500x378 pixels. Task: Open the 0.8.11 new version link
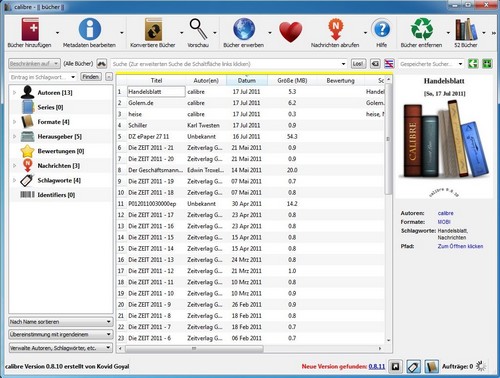377,366
